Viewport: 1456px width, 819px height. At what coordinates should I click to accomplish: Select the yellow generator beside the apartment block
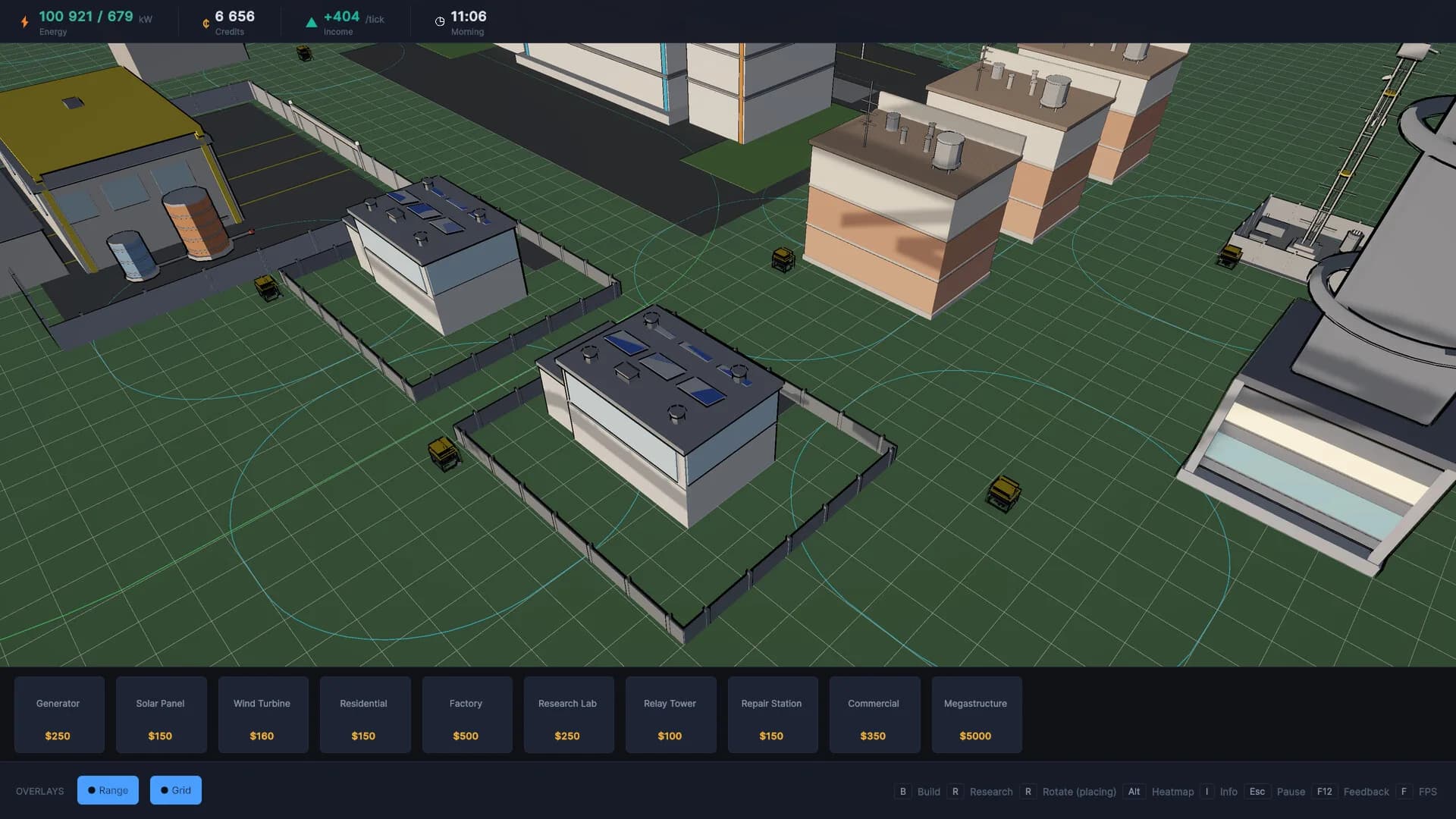(783, 259)
